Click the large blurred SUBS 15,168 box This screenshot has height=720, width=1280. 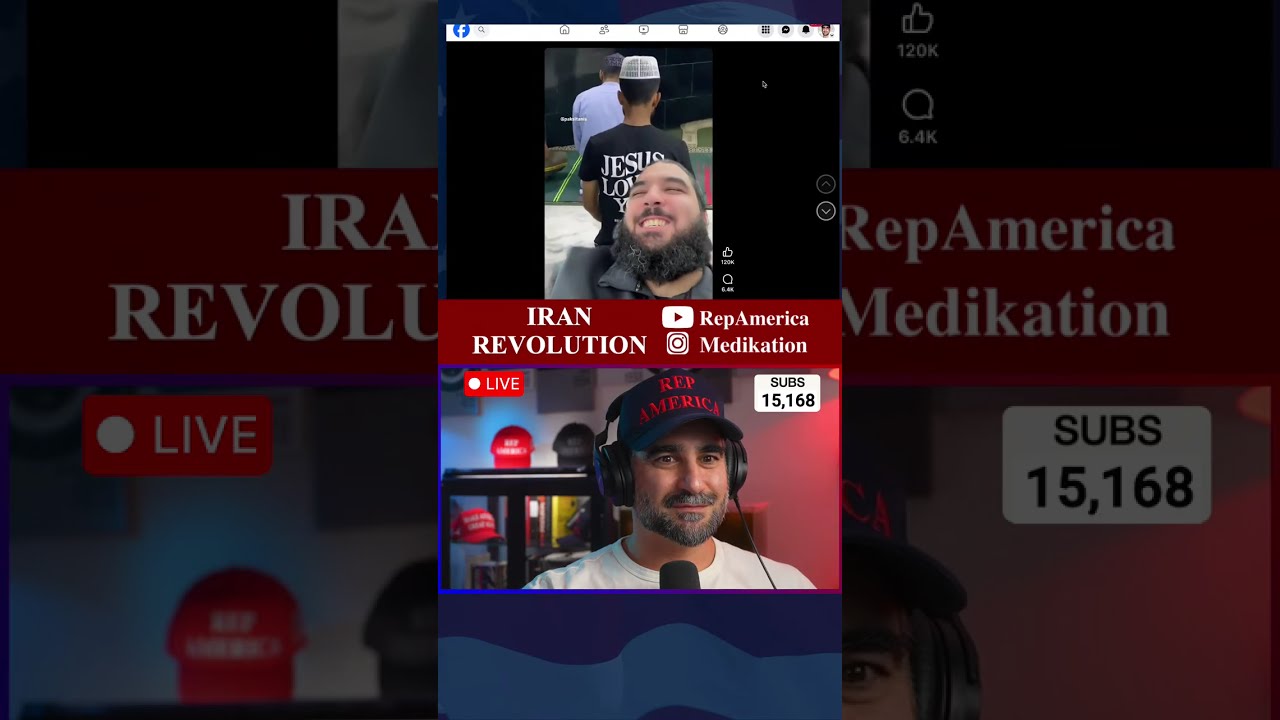click(x=1107, y=465)
